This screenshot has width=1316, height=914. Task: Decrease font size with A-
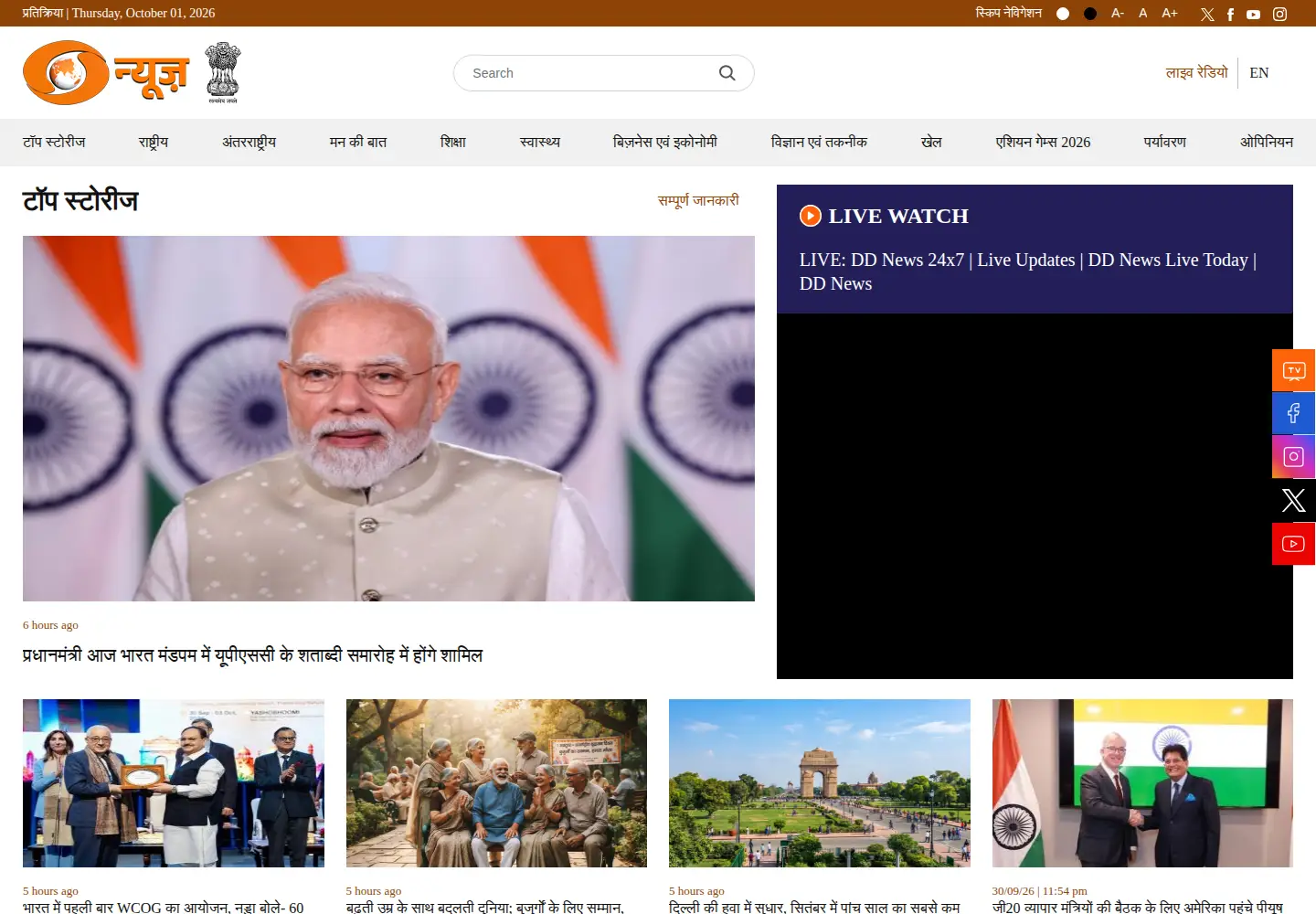pos(1117,14)
